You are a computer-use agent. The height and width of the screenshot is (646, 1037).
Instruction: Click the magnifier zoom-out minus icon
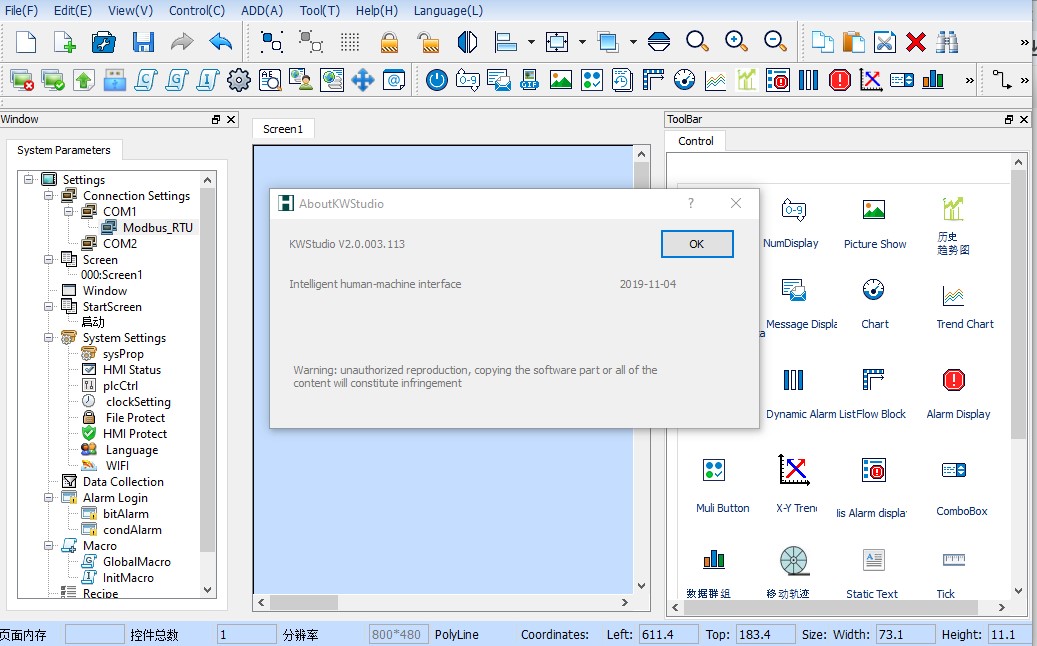coord(775,42)
